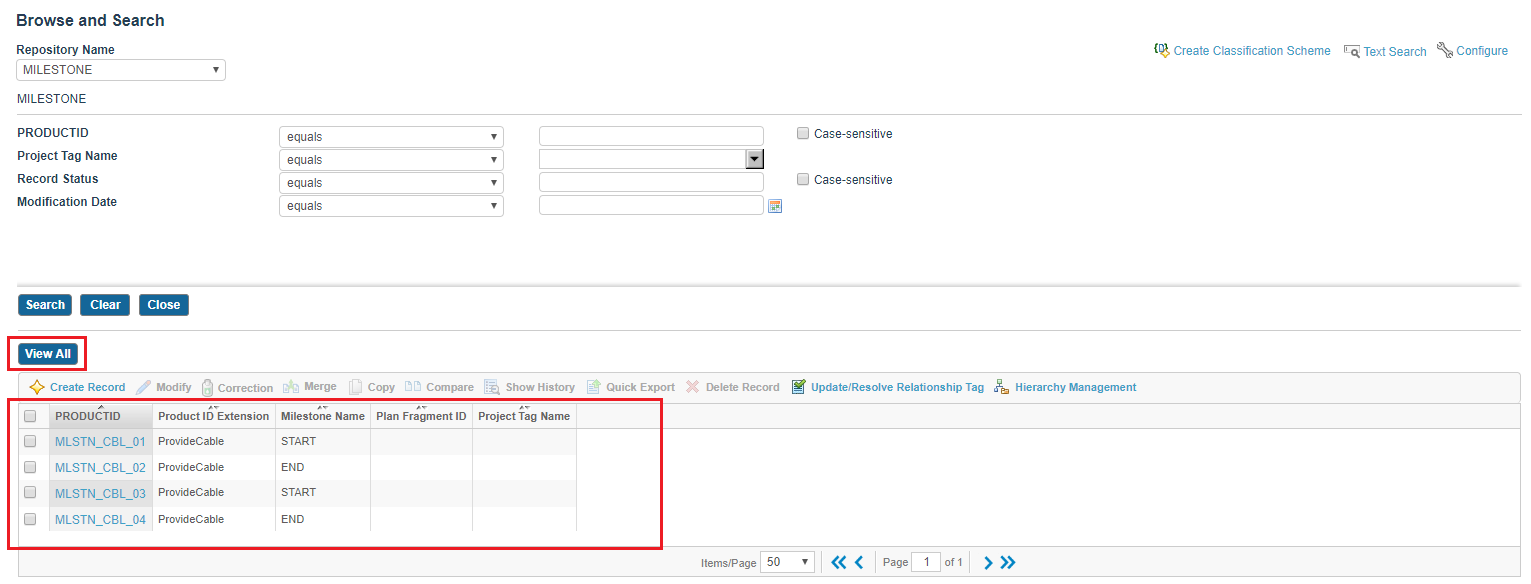Click the Quick Export icon
The image size is (1531, 584).
coord(593,387)
